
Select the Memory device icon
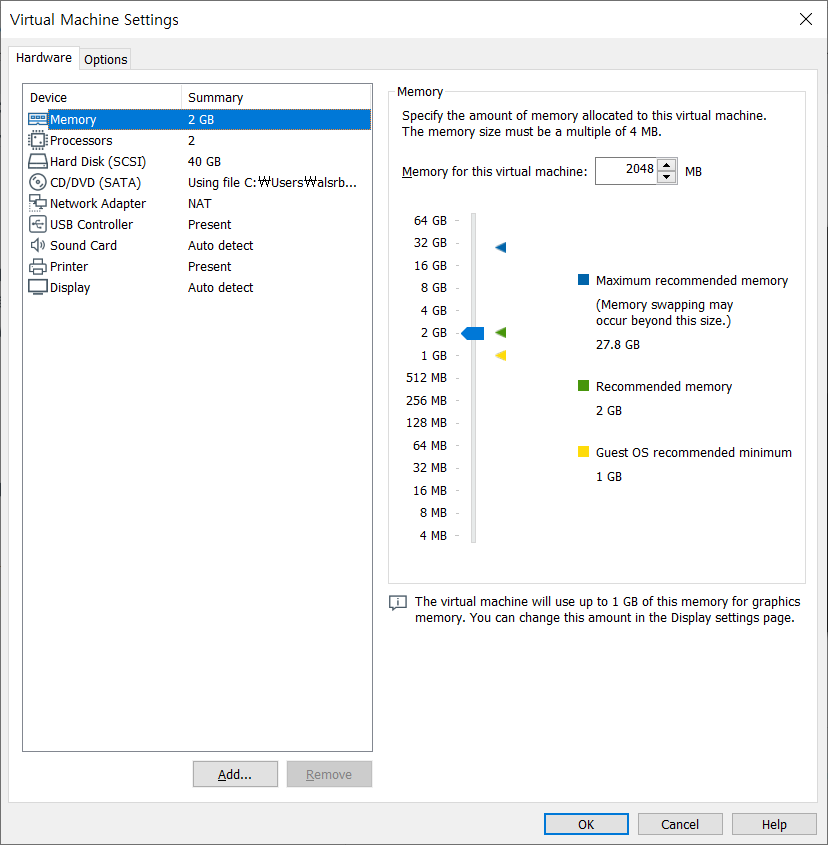38,119
